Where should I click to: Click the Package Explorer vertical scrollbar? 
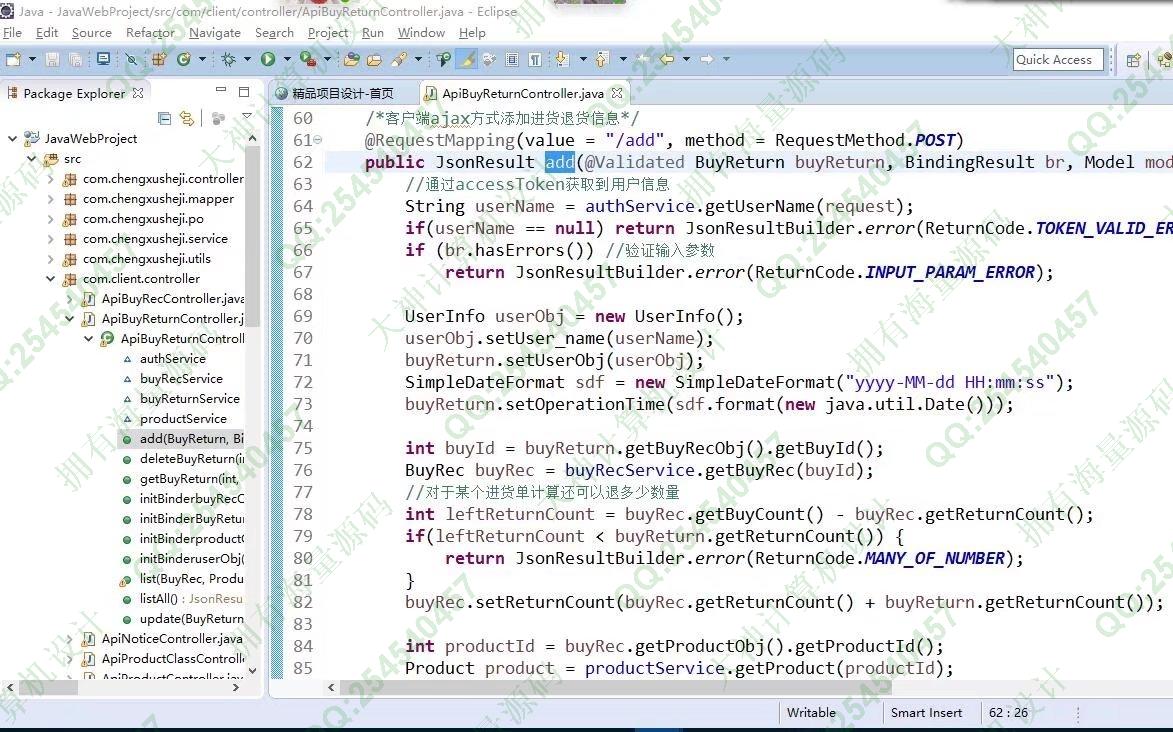point(252,237)
